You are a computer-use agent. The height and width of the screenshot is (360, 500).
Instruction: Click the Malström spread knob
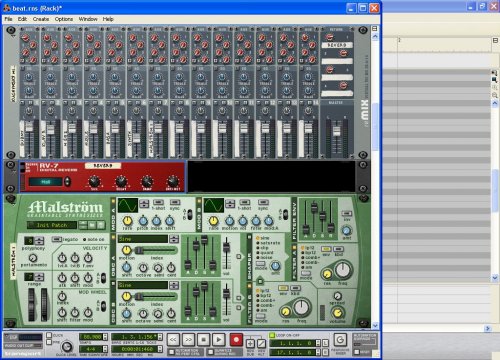click(337, 296)
